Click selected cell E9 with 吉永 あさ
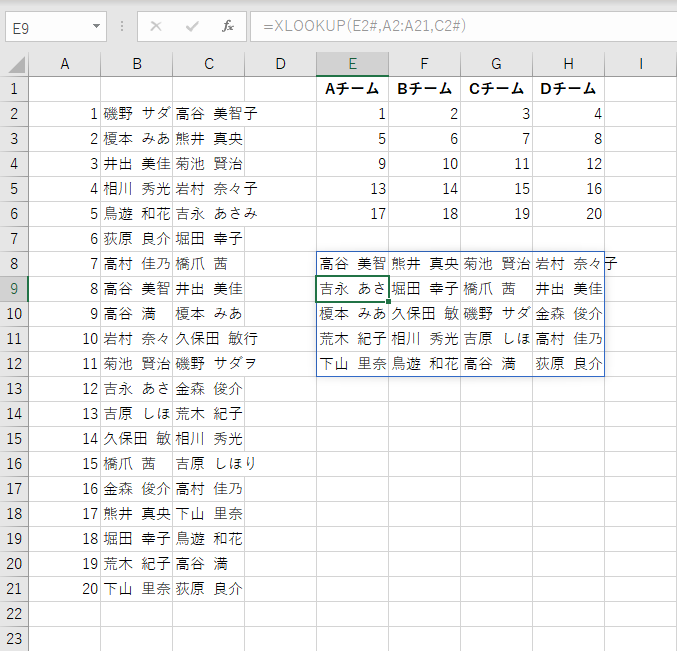Viewport: 677px width, 651px height. click(x=352, y=289)
